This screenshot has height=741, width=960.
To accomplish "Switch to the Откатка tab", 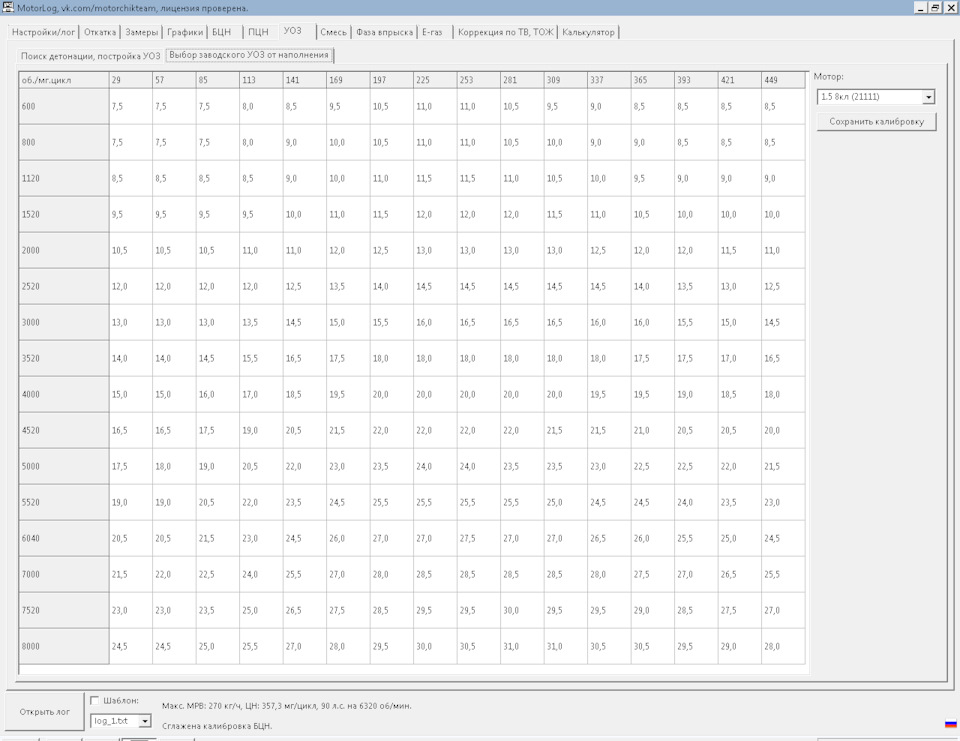I will click(x=100, y=32).
